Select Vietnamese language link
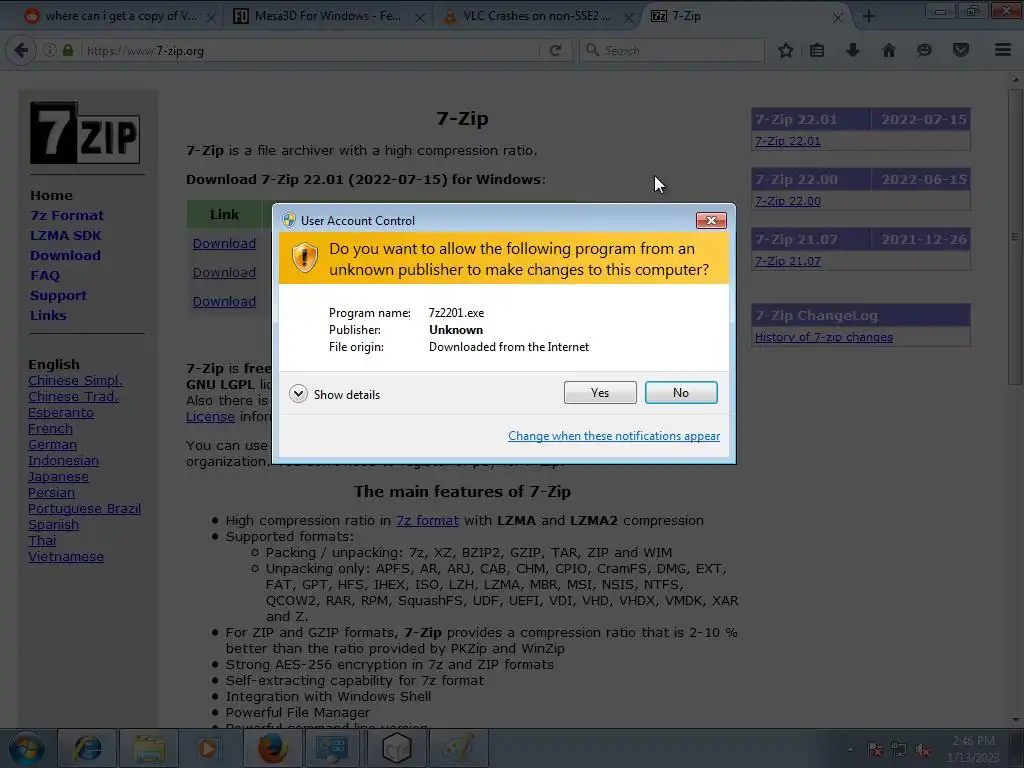Screen dimensions: 1024x768 point(66,557)
